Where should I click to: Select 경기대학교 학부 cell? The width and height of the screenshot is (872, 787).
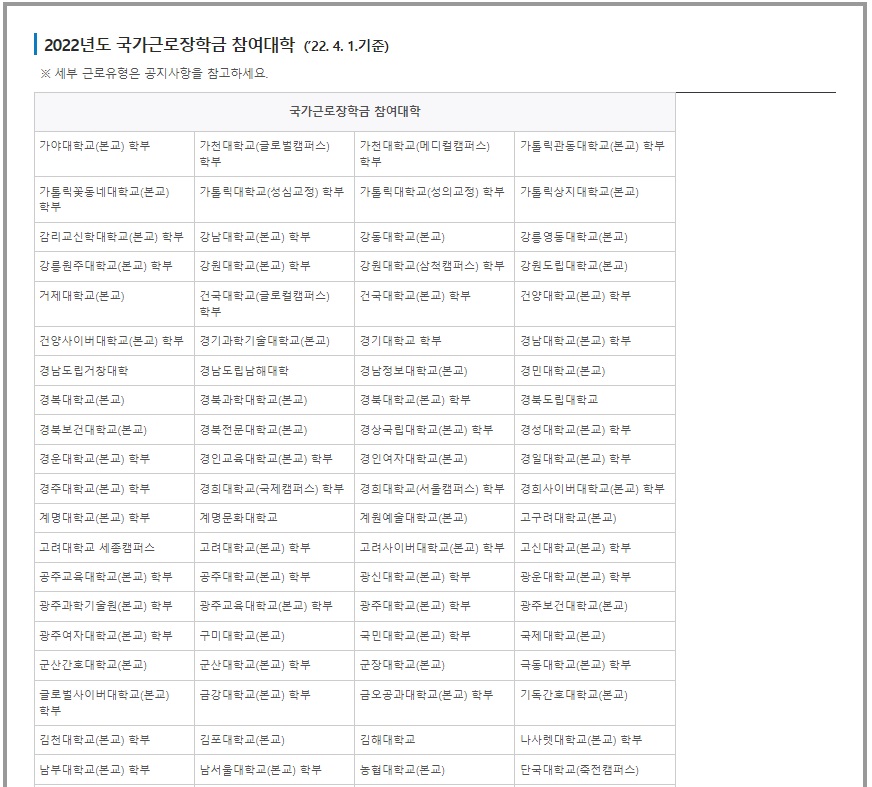pyautogui.click(x=435, y=341)
